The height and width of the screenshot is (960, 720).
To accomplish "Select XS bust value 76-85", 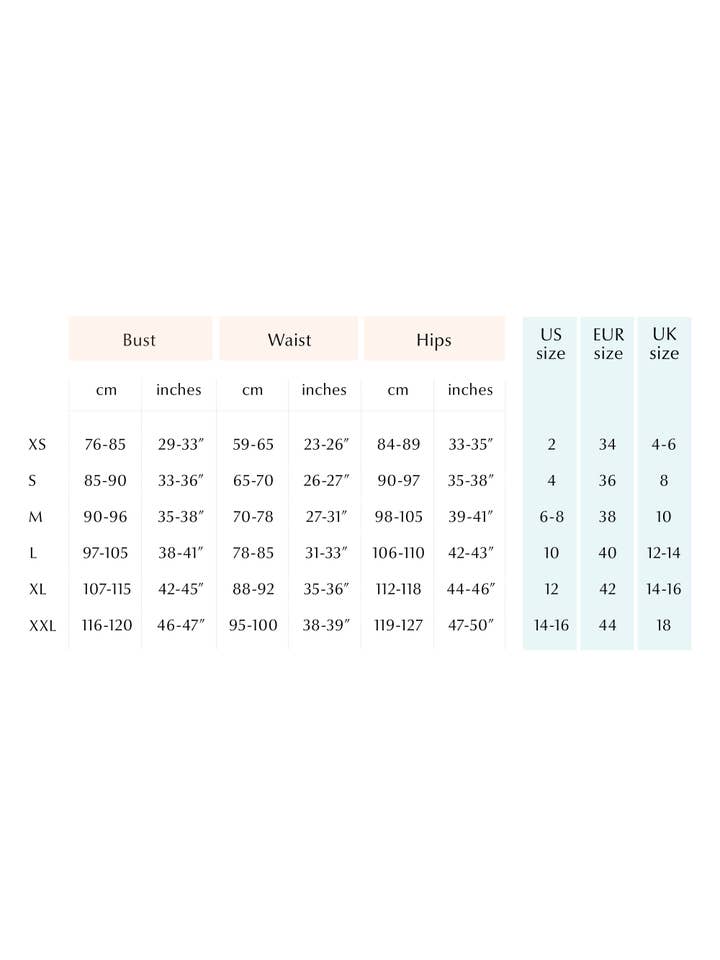I will pyautogui.click(x=106, y=444).
